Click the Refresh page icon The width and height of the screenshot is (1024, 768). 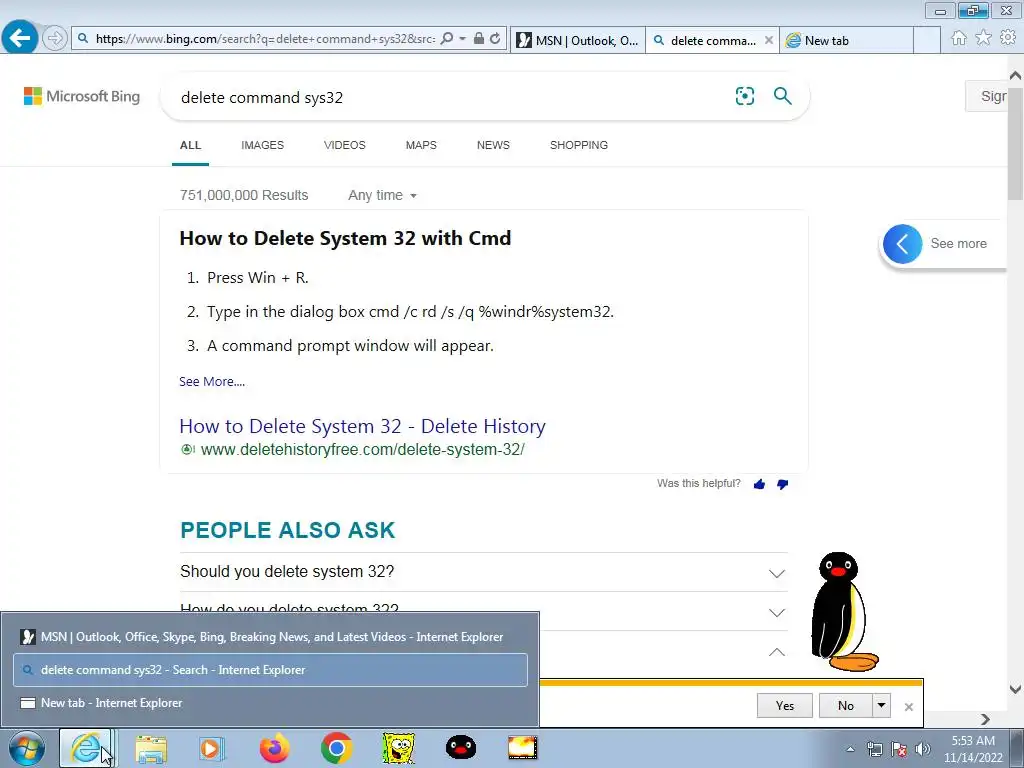[x=496, y=39]
